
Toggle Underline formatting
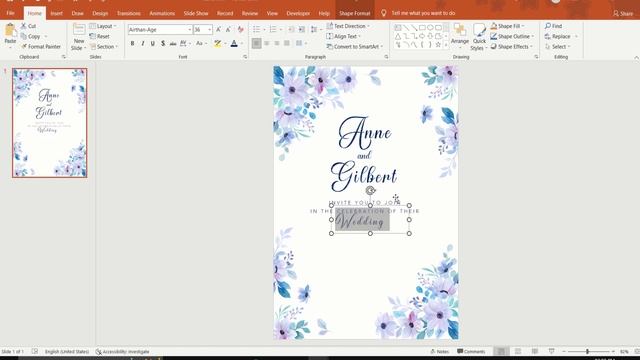(153, 43)
